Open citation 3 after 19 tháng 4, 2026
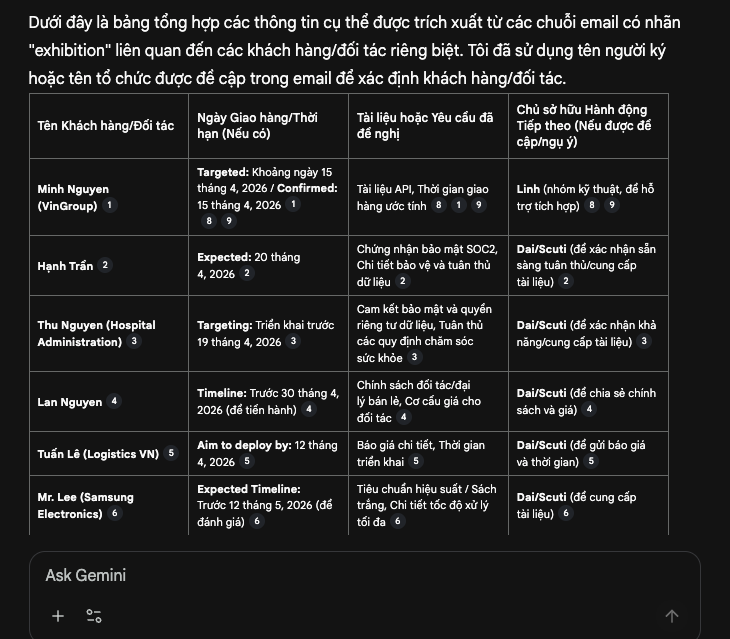The width and height of the screenshot is (730, 639). (x=293, y=341)
